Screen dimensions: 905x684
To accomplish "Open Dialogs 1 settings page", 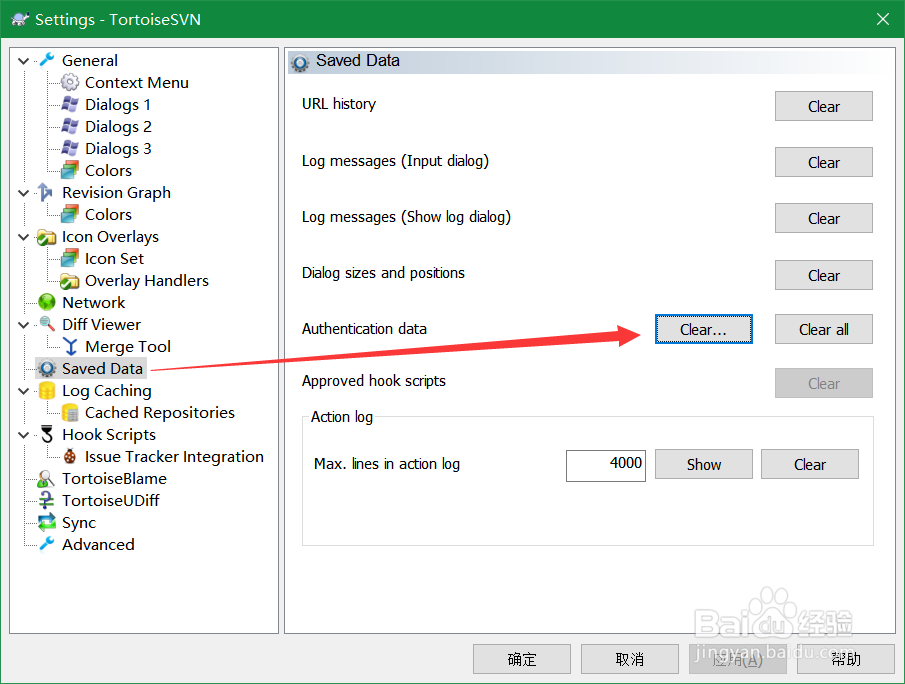I will click(x=118, y=104).
